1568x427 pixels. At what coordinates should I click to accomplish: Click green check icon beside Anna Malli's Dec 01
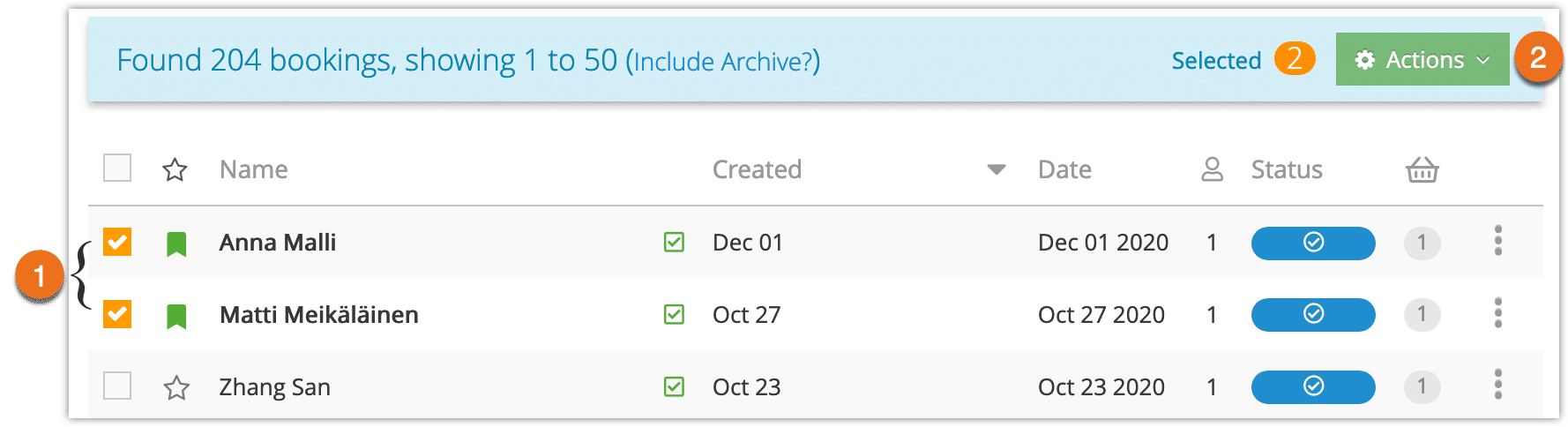click(674, 242)
